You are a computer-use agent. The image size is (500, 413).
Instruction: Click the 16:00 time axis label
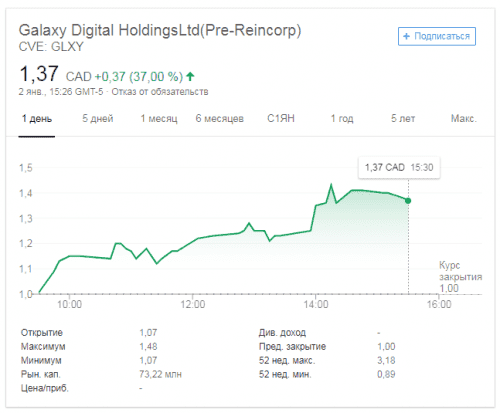(439, 304)
